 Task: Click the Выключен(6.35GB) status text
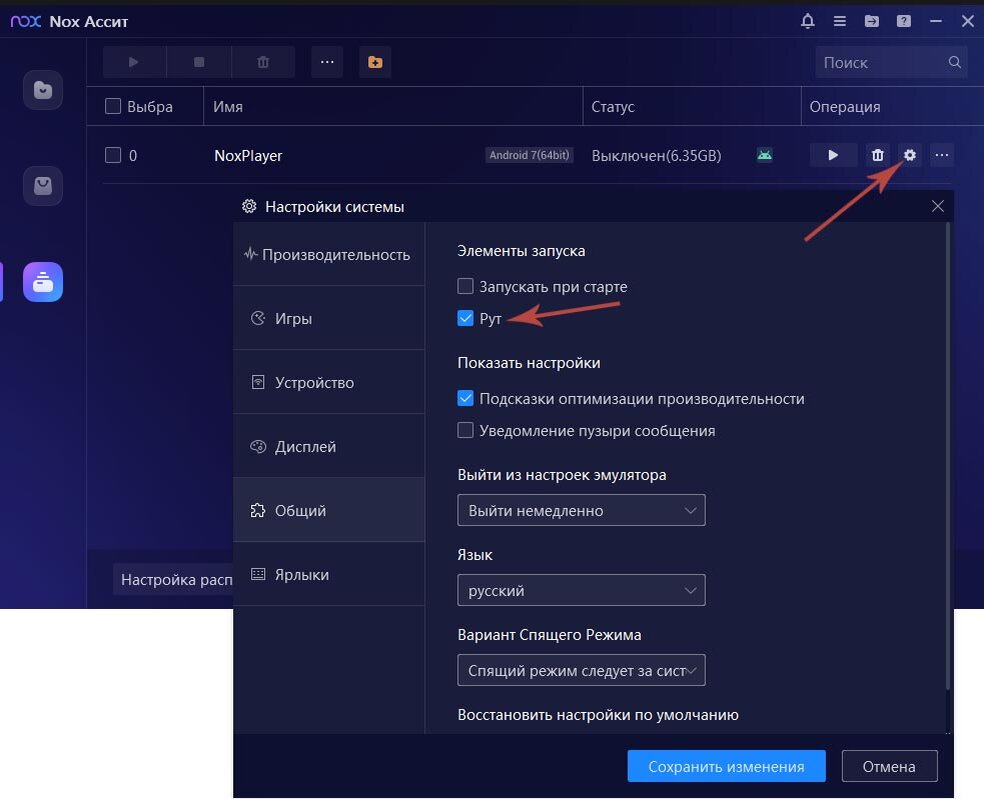(656, 156)
